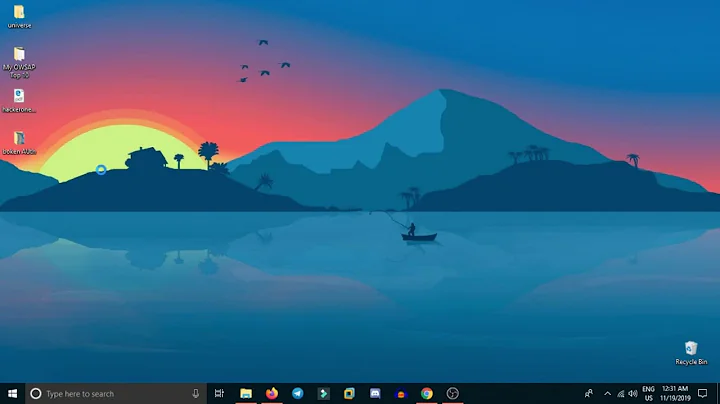Open File Explorer from the taskbar
Screen dimensions: 720x404
point(246,393)
